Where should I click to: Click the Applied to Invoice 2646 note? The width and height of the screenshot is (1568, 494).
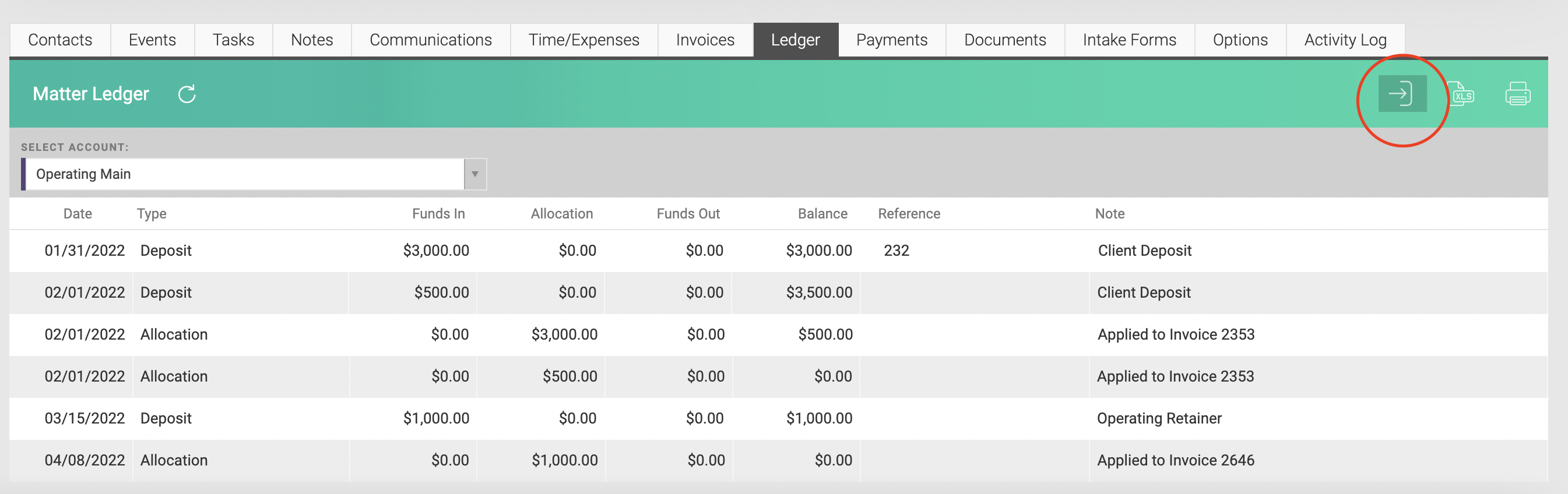(x=1175, y=461)
